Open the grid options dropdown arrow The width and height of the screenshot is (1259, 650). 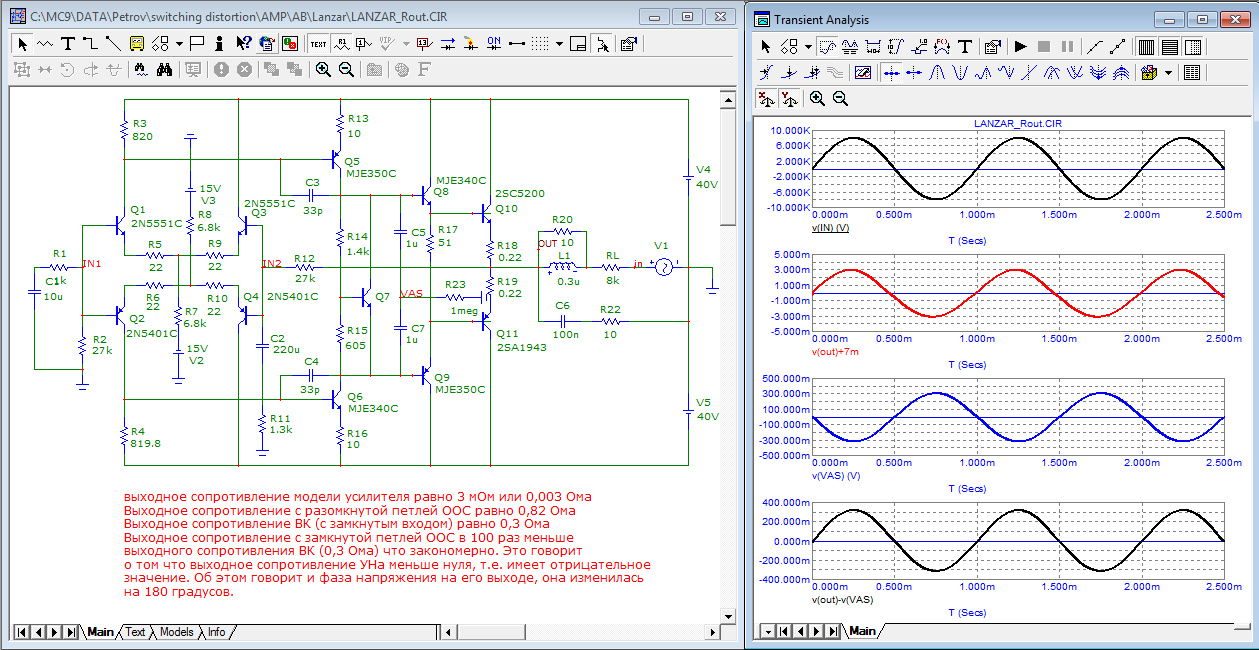(559, 43)
